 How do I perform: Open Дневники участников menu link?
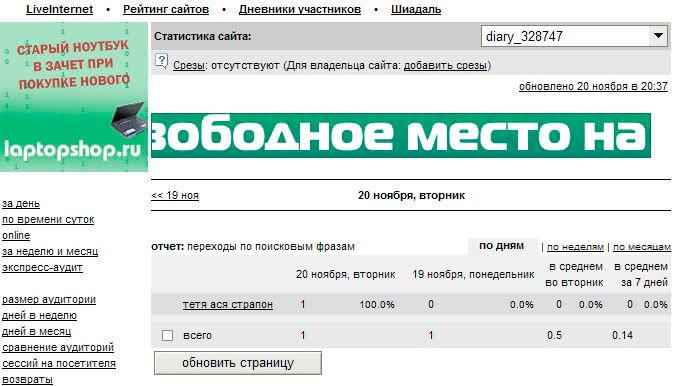(300, 9)
